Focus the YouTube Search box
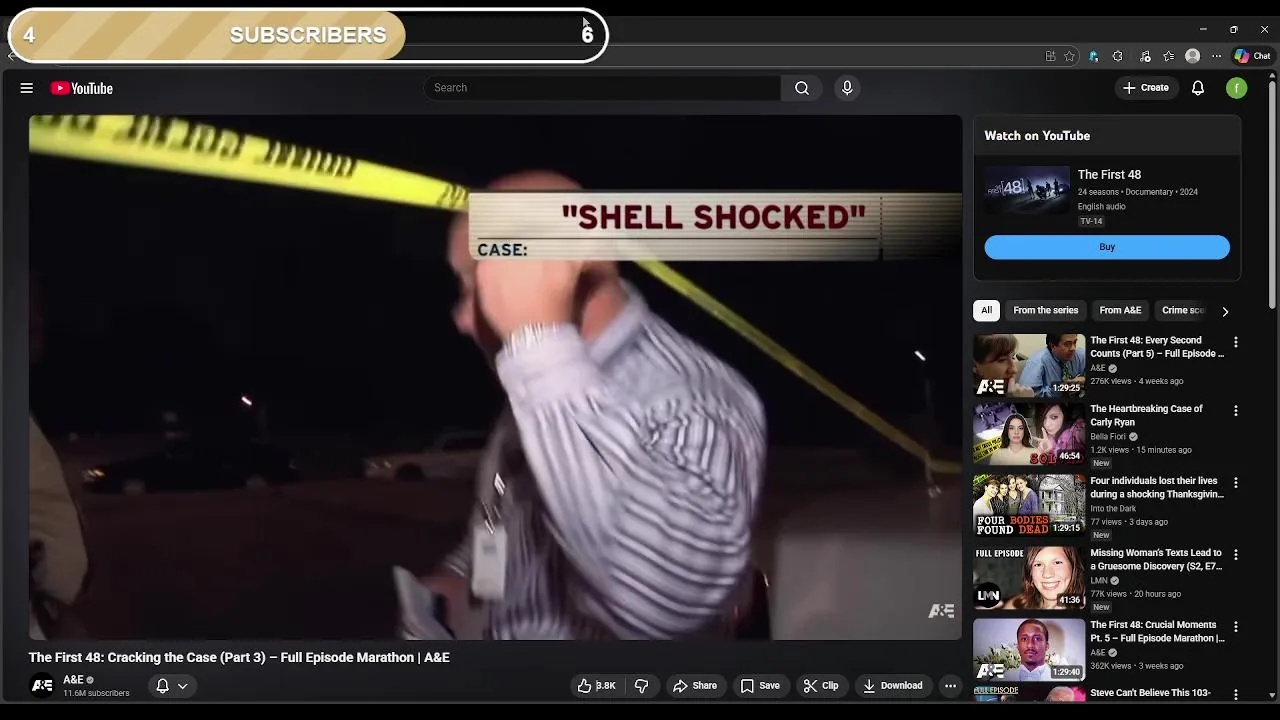Screen dimensions: 1280x720 601,88
